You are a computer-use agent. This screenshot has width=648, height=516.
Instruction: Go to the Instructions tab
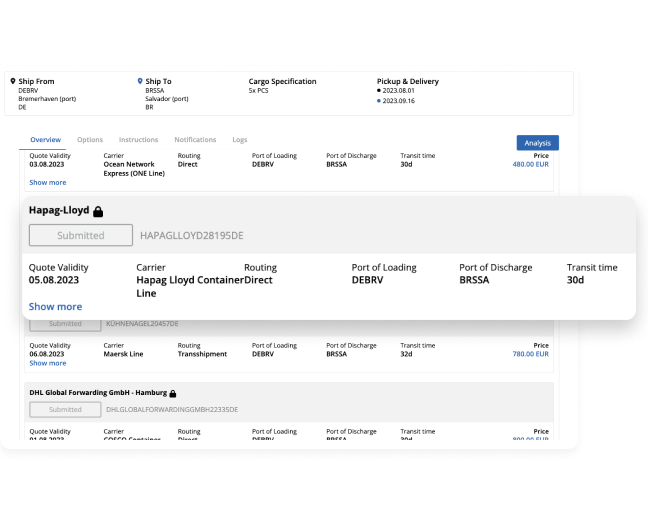coord(138,140)
